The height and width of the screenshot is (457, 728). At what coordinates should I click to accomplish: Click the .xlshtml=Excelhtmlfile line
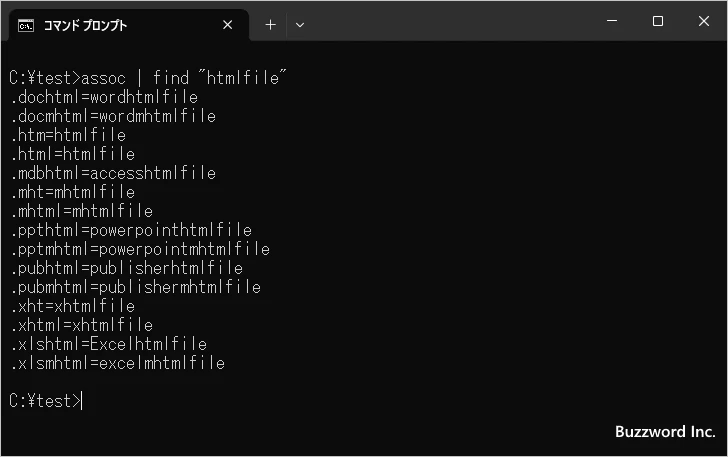tap(109, 345)
